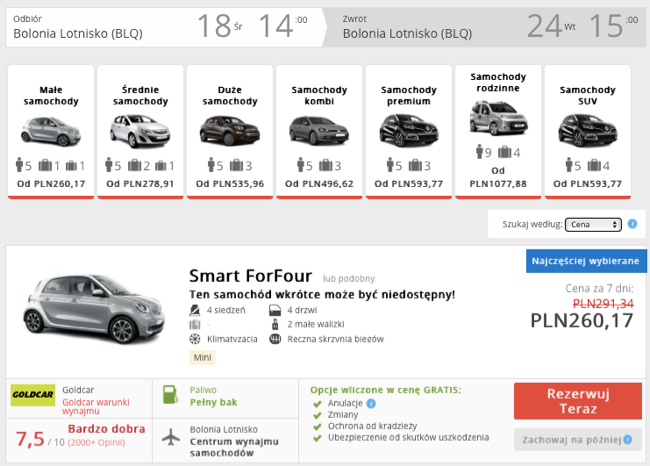The height and width of the screenshot is (466, 650).
Task: Click the small suitcase icon, 2 małe walizki
Action: point(275,324)
